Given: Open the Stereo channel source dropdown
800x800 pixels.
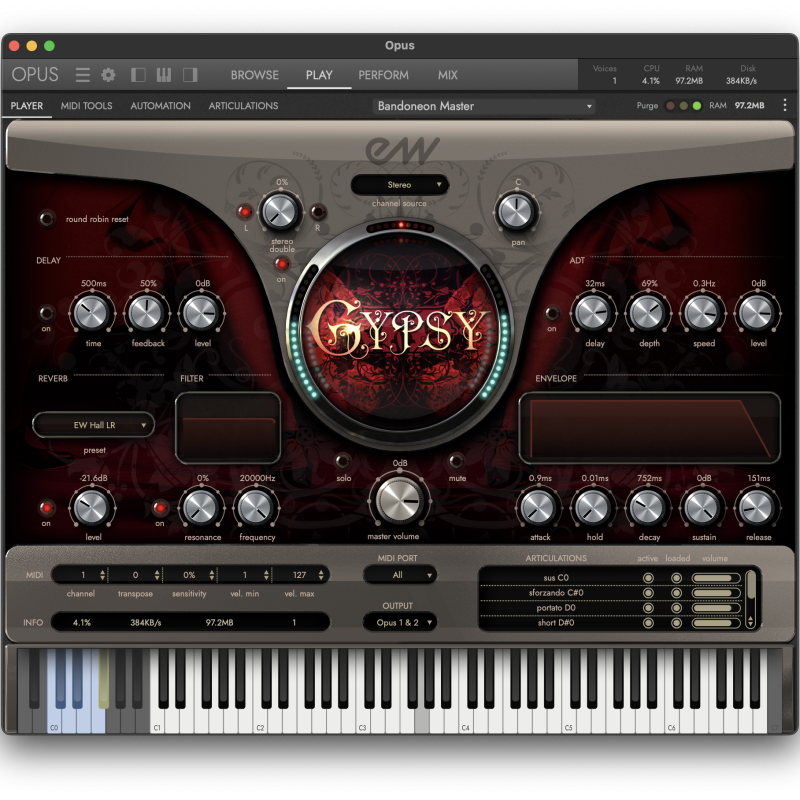Looking at the screenshot, I should (x=399, y=185).
